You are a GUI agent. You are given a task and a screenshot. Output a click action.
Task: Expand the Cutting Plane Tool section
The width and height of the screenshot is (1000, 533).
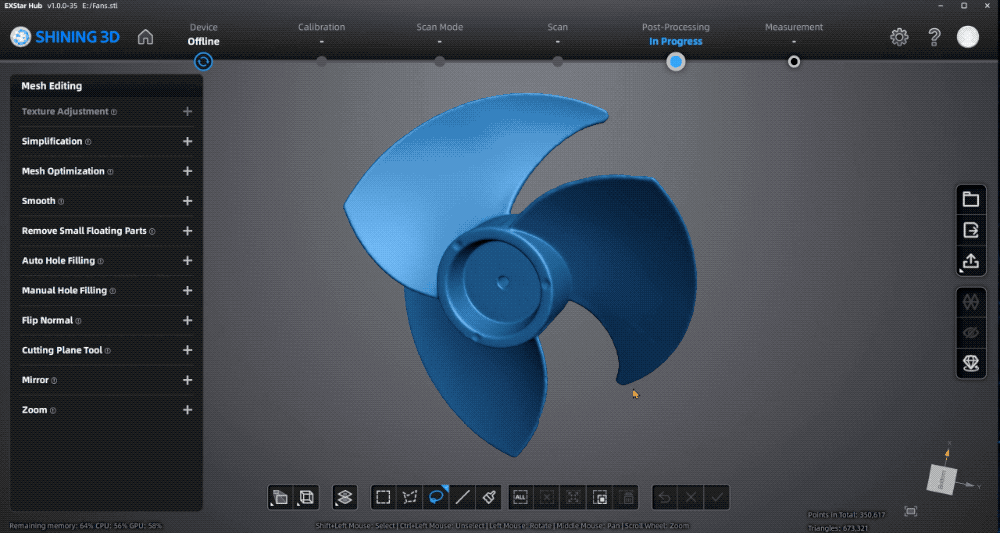[187, 351]
